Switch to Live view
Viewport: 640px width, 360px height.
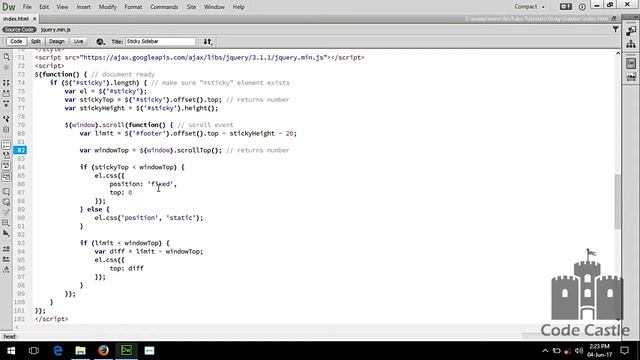78,41
